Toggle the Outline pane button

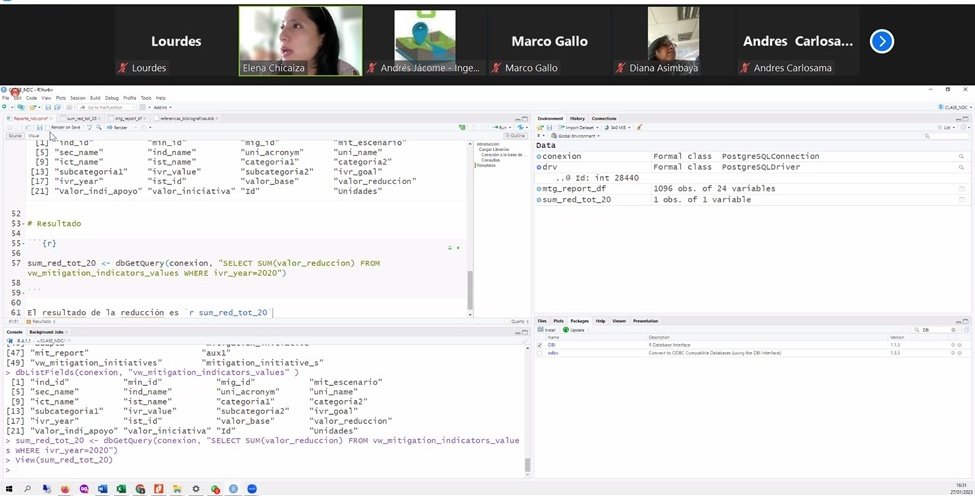pyautogui.click(x=515, y=135)
